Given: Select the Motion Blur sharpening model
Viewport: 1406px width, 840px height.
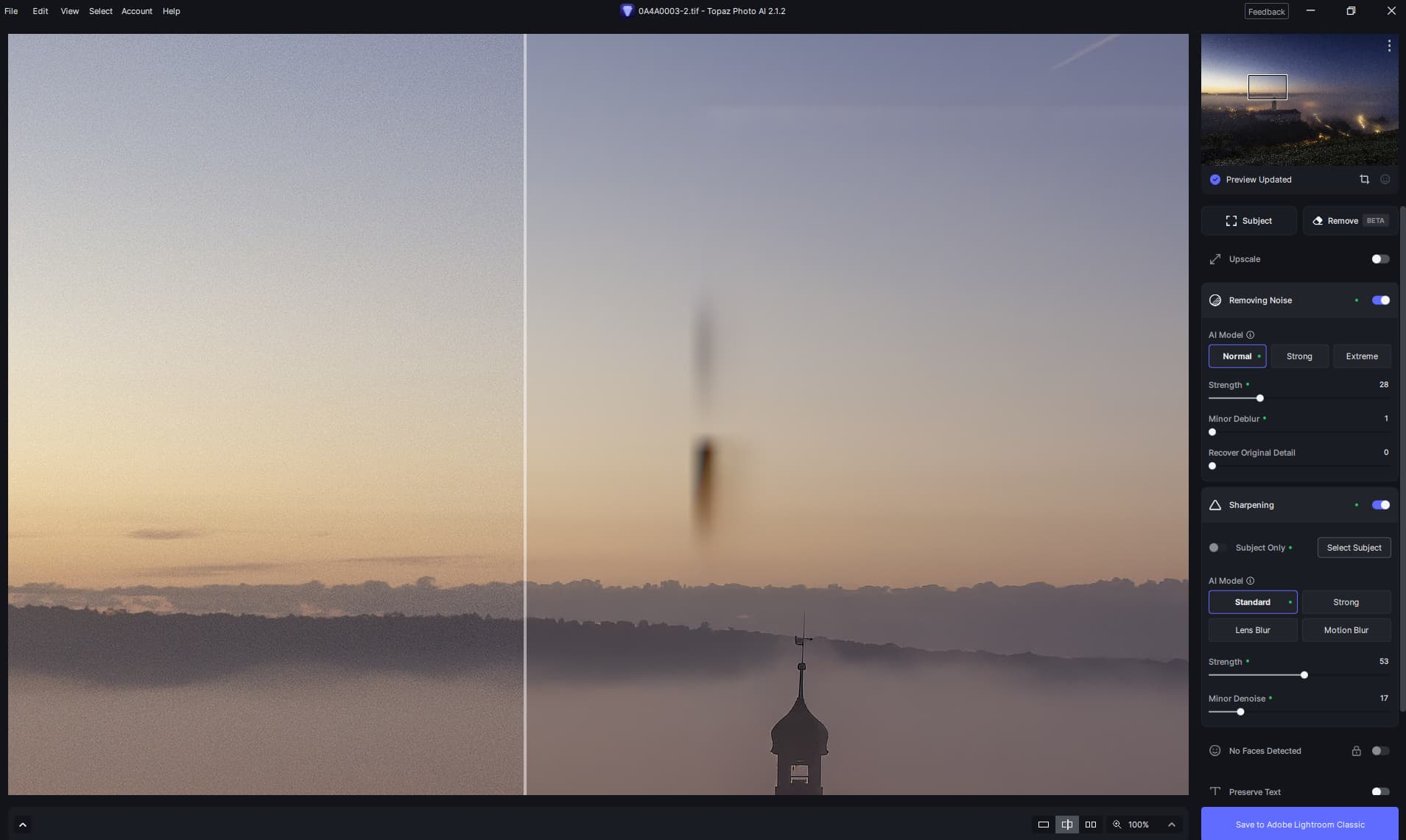Looking at the screenshot, I should tap(1346, 630).
